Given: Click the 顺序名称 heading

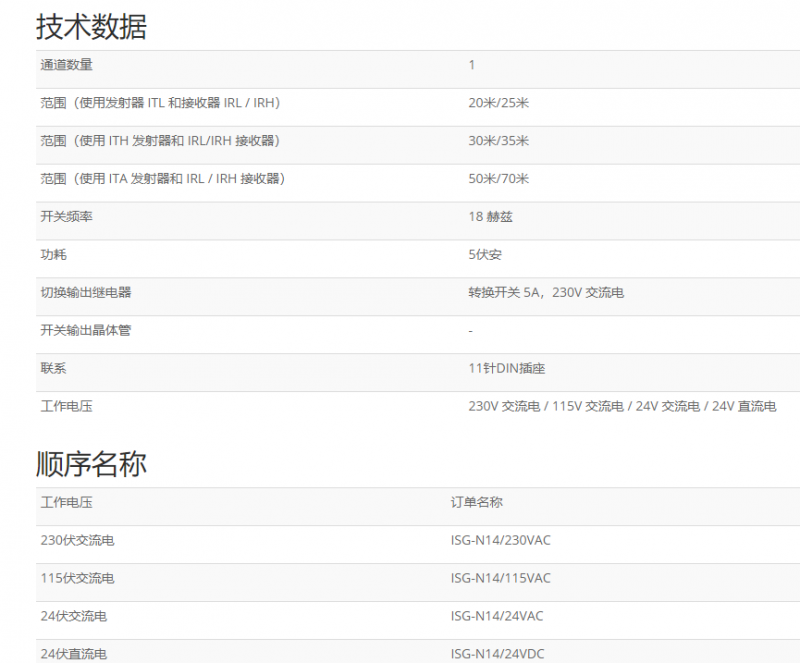Looking at the screenshot, I should (x=91, y=464).
